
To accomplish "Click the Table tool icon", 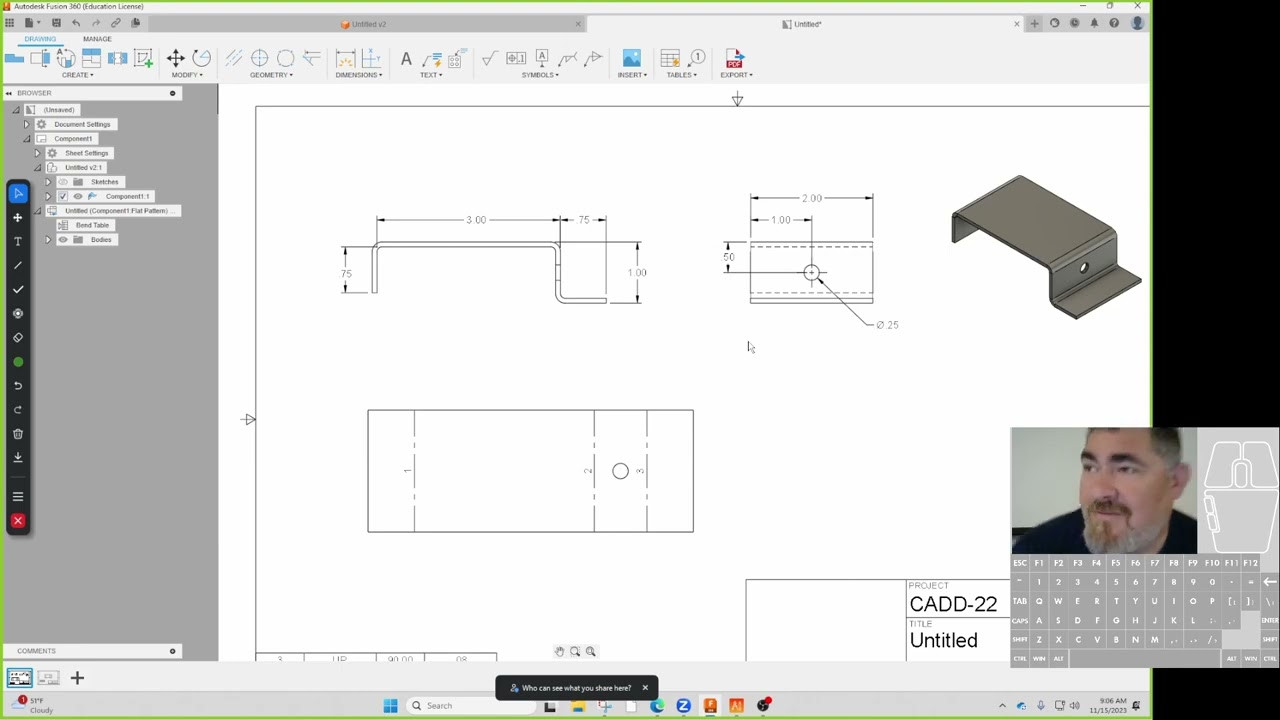I will point(671,59).
